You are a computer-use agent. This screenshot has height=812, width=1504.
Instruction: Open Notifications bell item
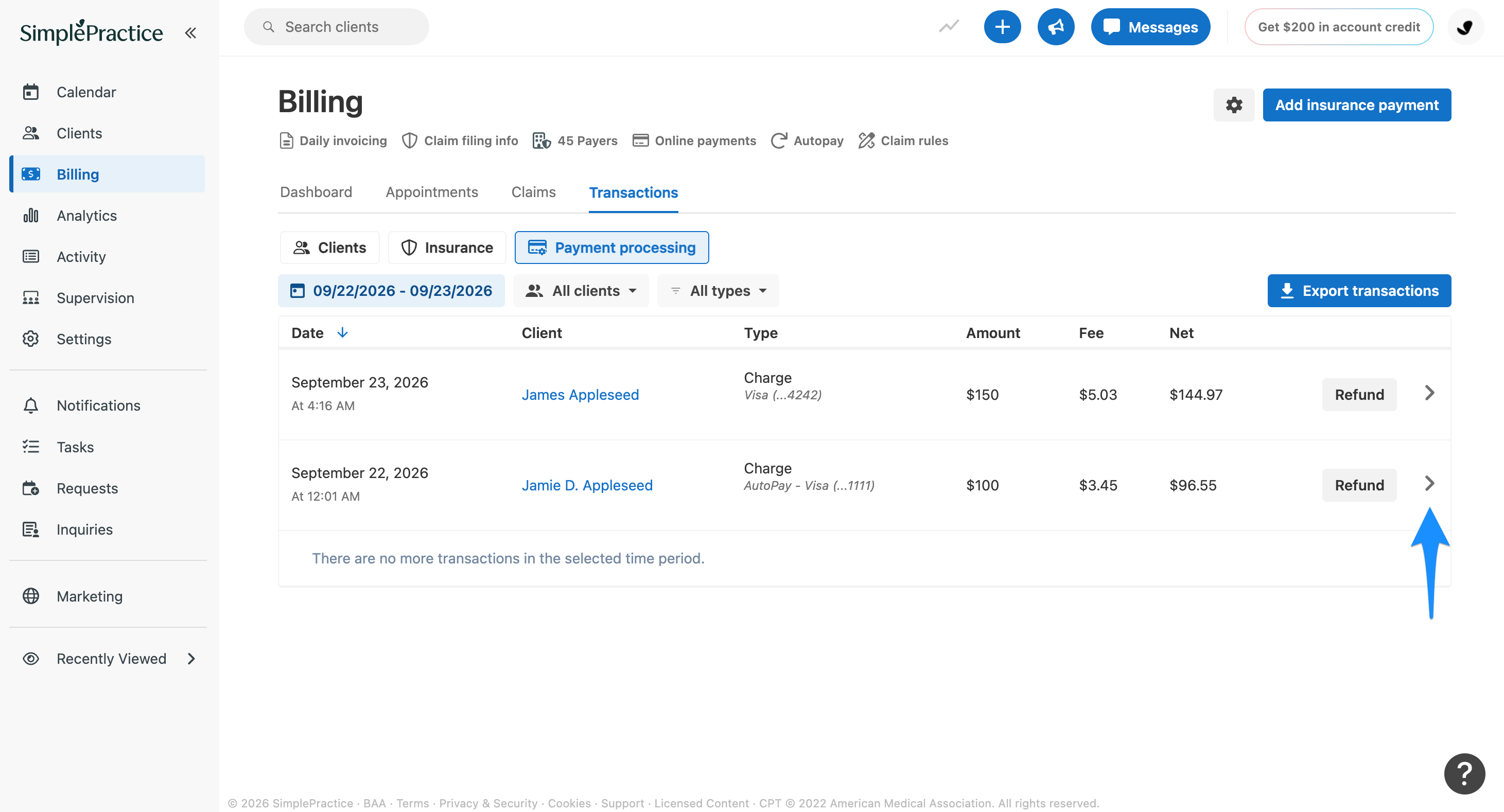click(98, 405)
